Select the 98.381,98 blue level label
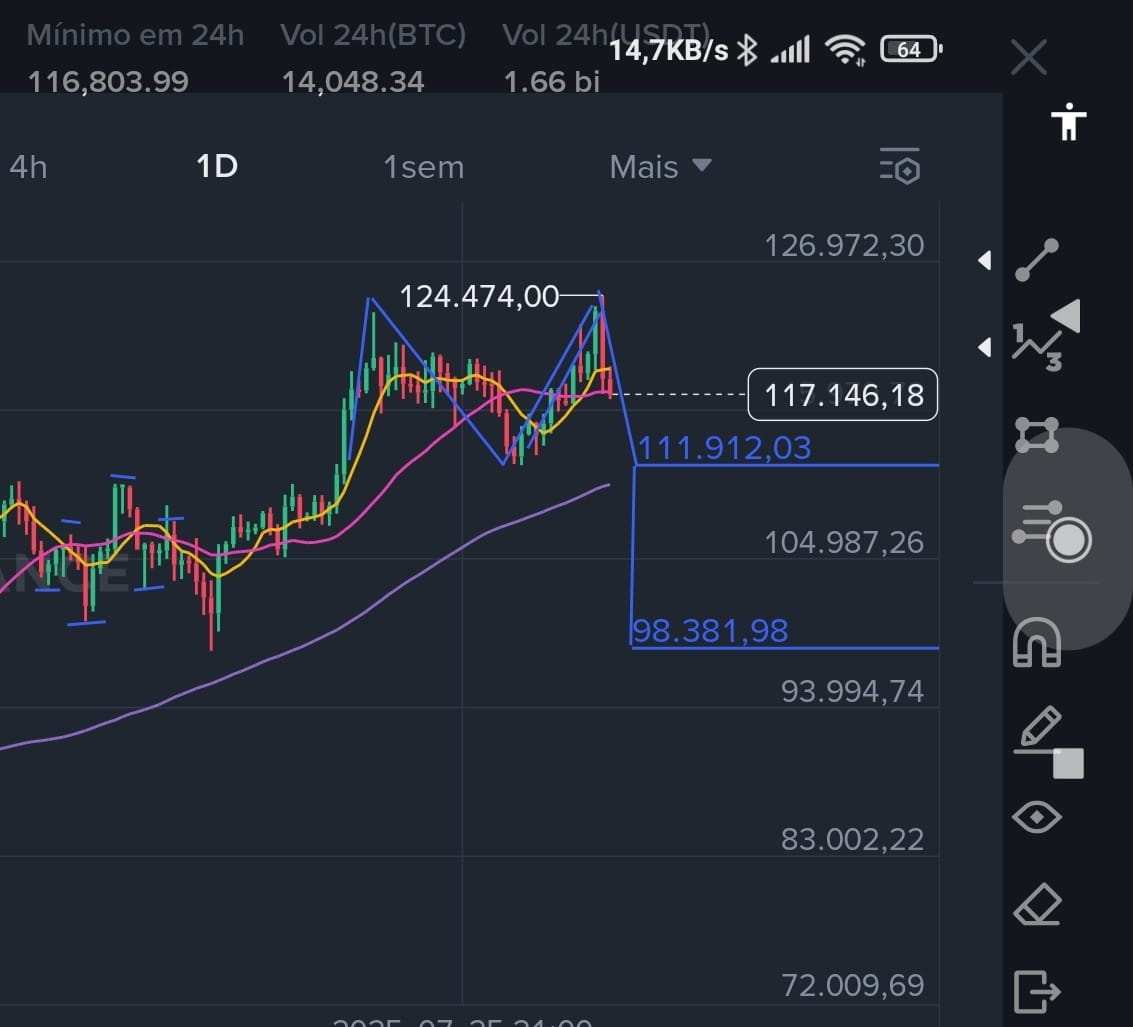 tap(710, 631)
